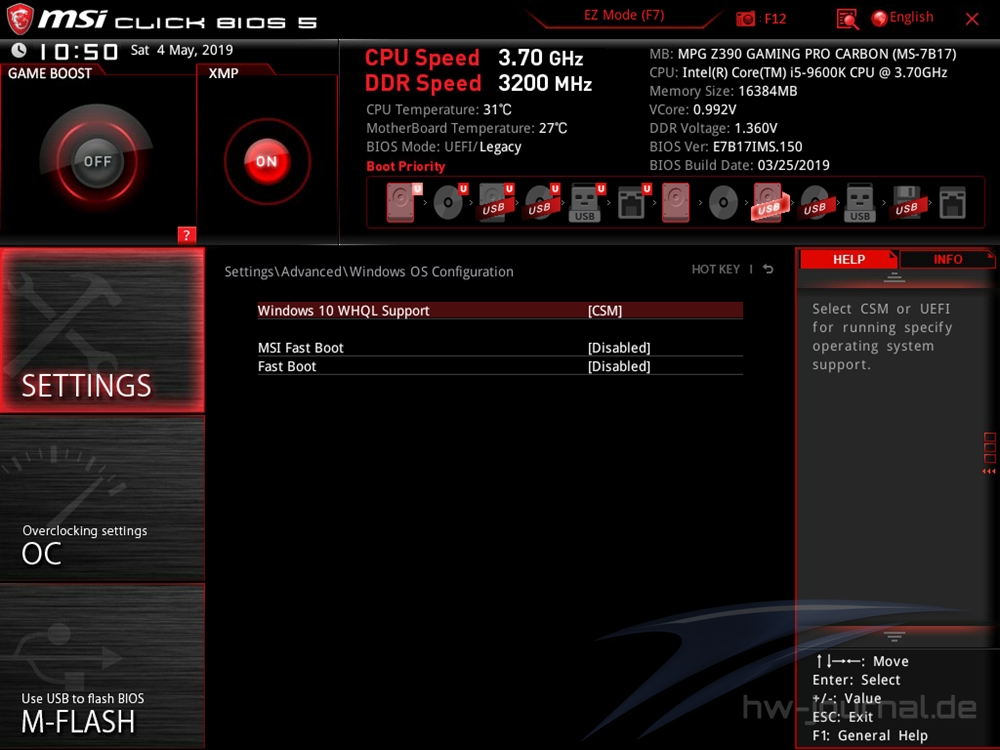1000x750 pixels.
Task: Click the time display 10:50
Action: (78, 50)
